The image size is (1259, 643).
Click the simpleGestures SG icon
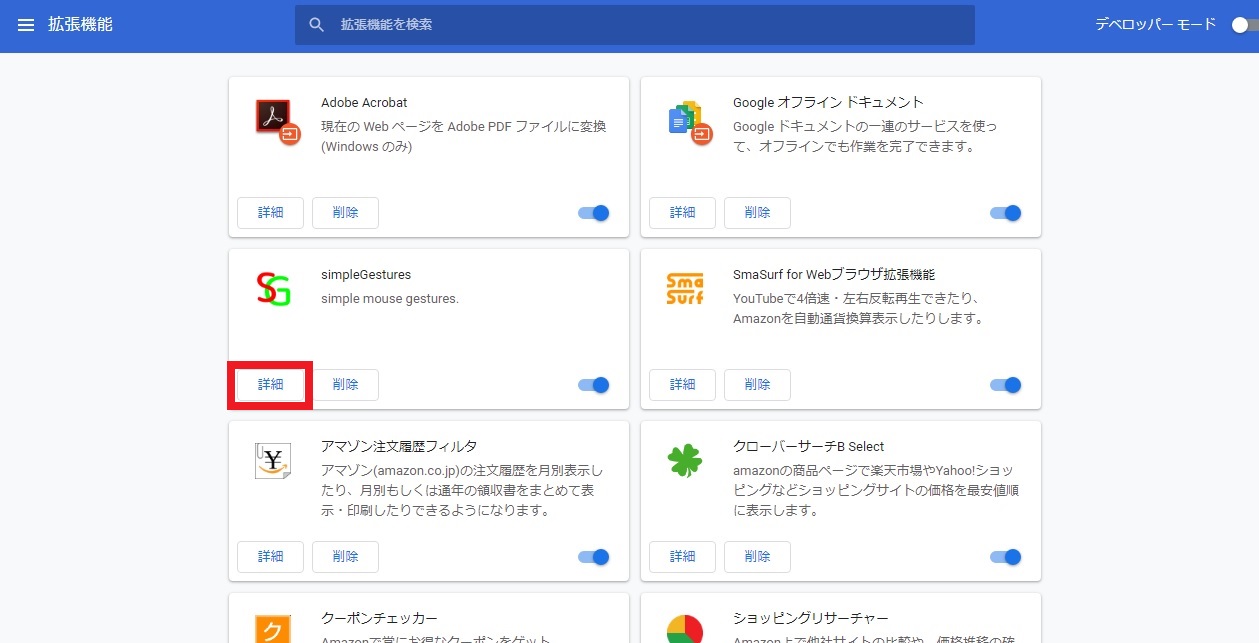point(273,289)
